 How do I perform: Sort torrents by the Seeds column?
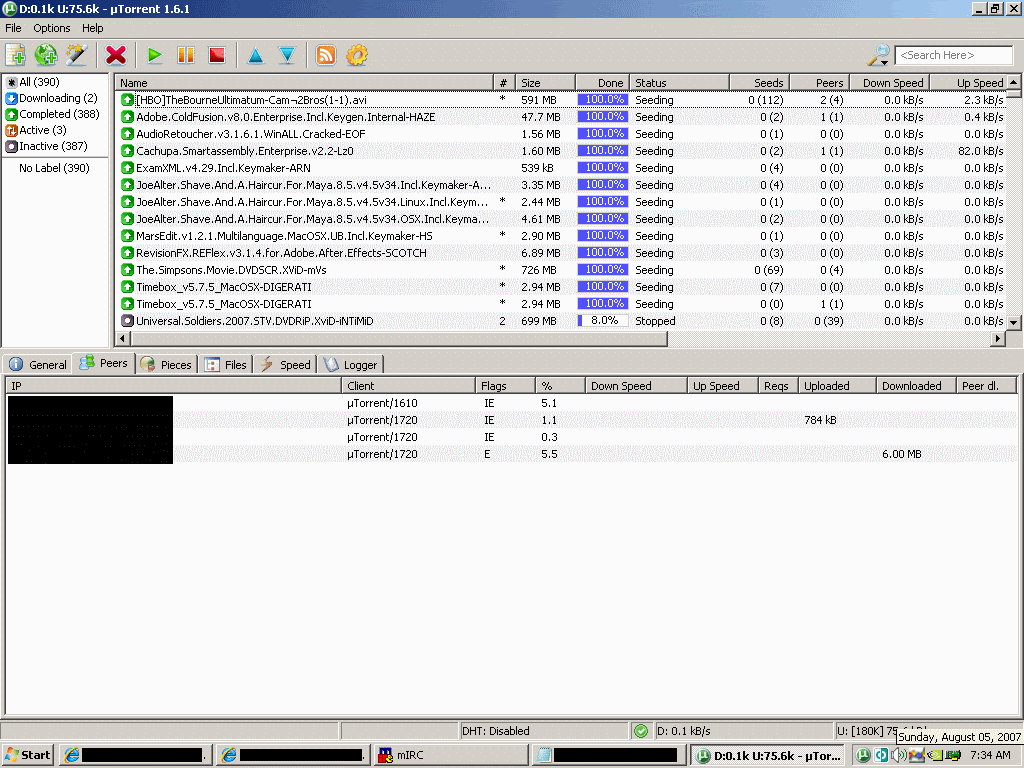(x=760, y=83)
